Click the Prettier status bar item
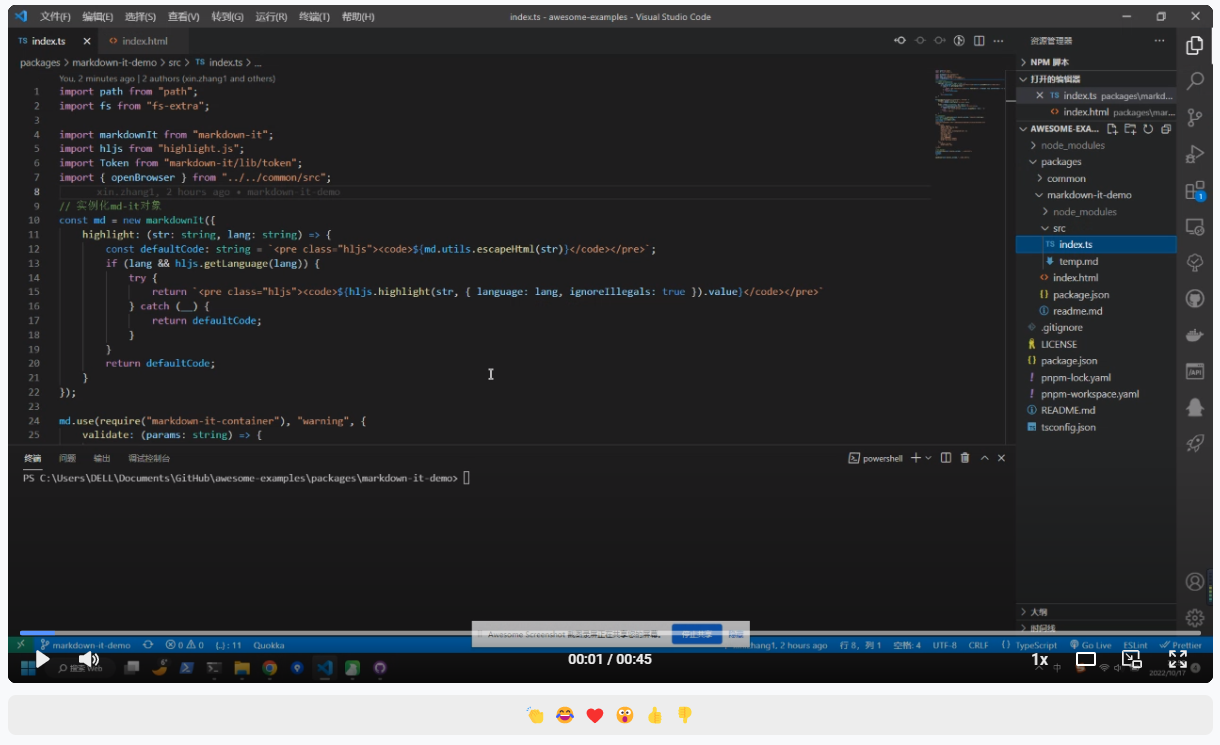The width and height of the screenshot is (1220, 745). click(1181, 645)
